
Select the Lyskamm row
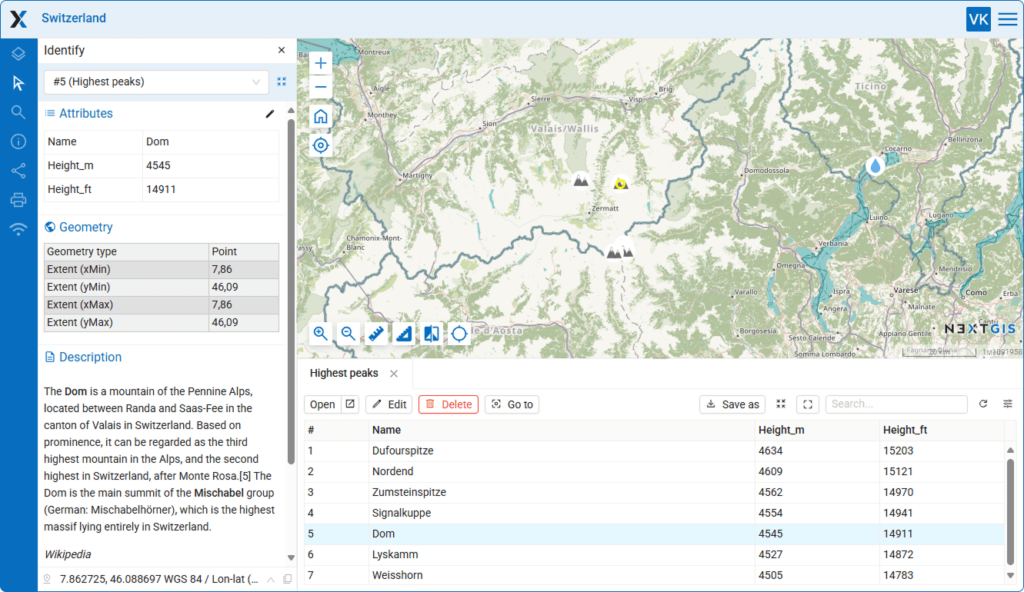point(654,555)
